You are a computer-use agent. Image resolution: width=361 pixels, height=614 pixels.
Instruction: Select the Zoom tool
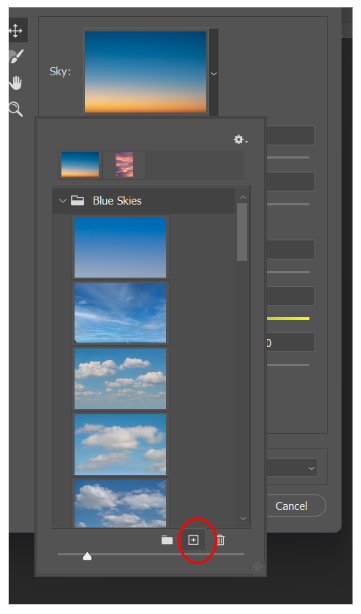point(16,109)
